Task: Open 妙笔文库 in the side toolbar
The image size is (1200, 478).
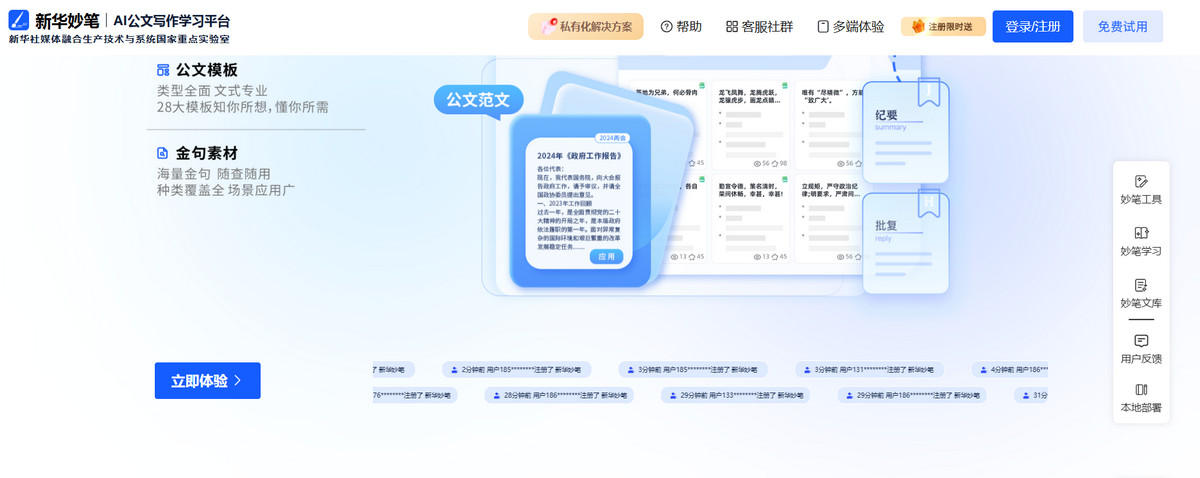Action: (x=1141, y=293)
